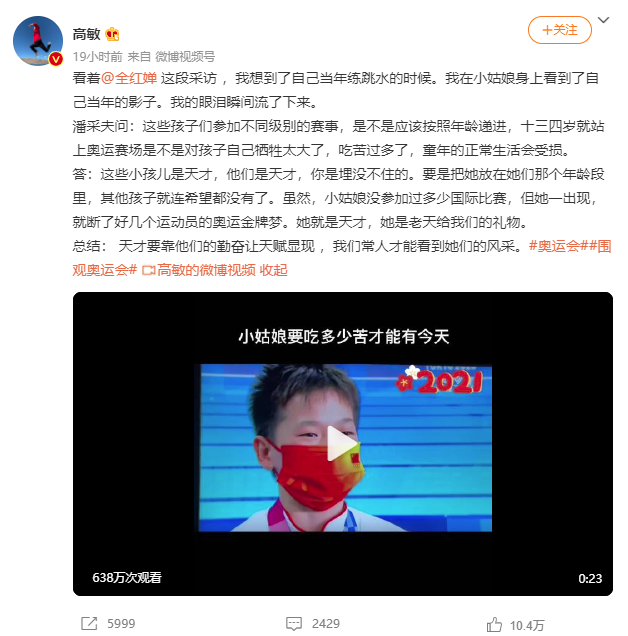Screen dimensions: 628x636
Task: Open the 高敏的微博视频 link
Action: tap(206, 270)
